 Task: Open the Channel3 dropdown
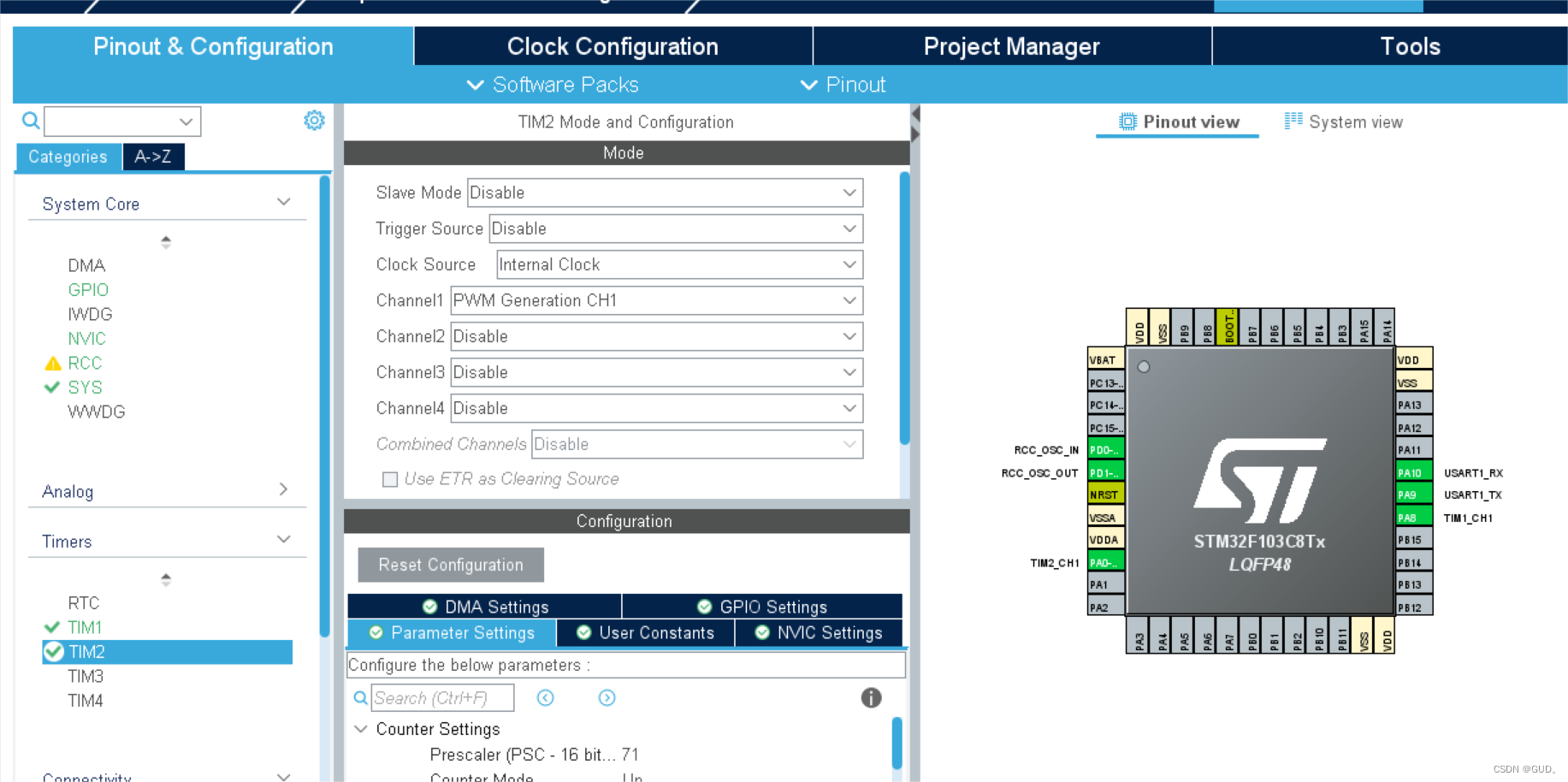click(656, 372)
